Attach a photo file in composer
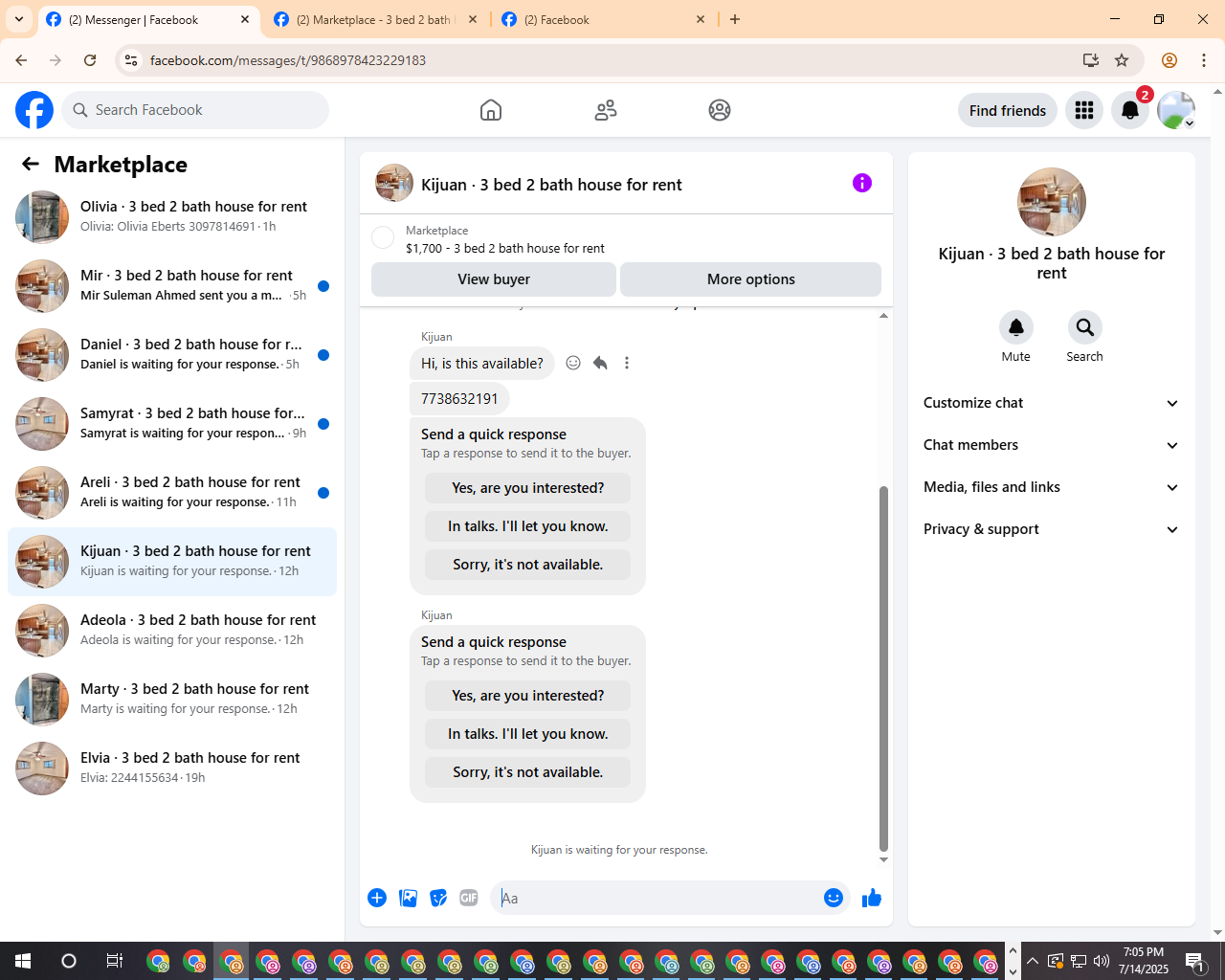This screenshot has width=1225, height=980. (x=408, y=898)
